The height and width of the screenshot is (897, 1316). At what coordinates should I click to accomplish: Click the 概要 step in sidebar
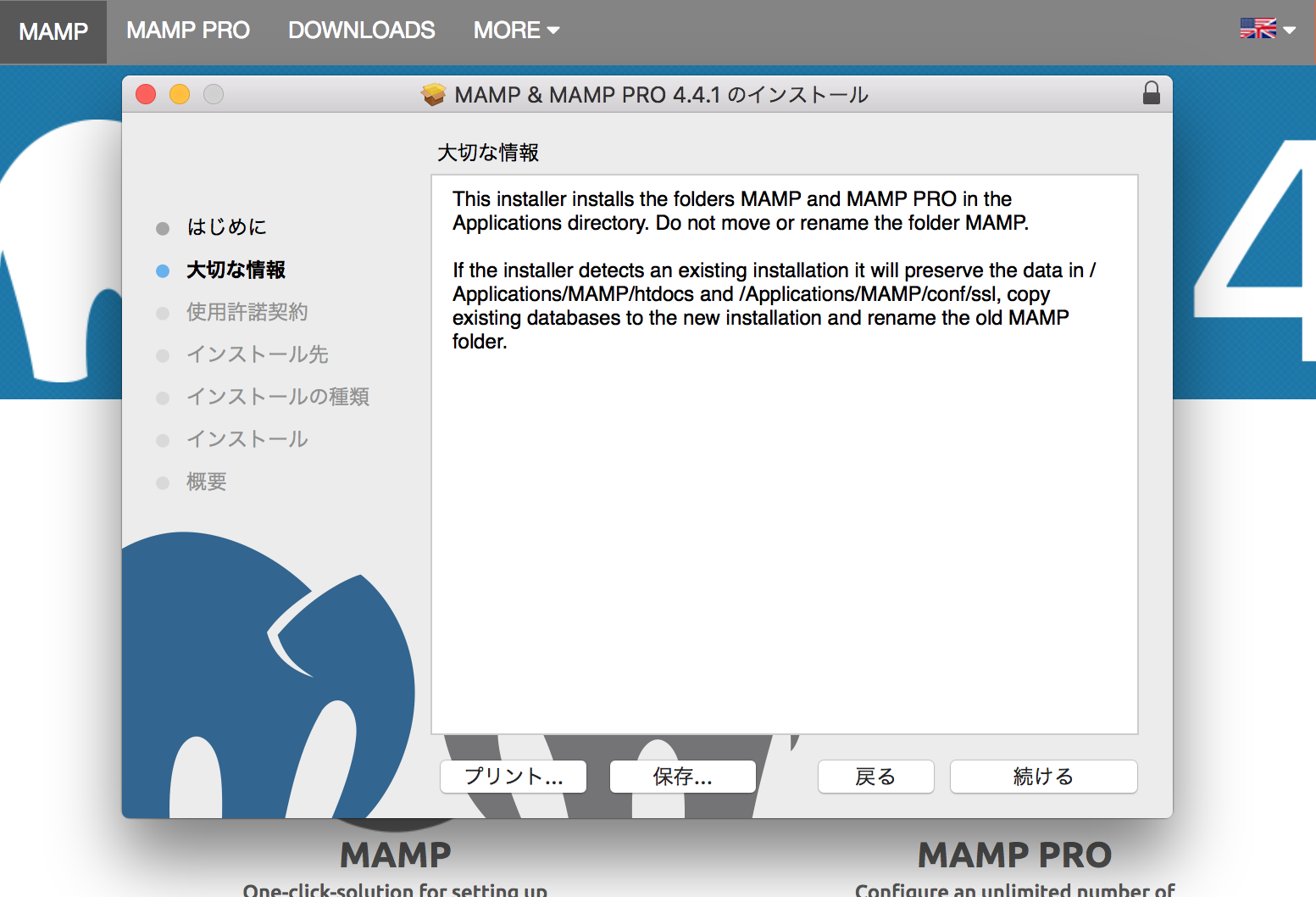point(207,482)
